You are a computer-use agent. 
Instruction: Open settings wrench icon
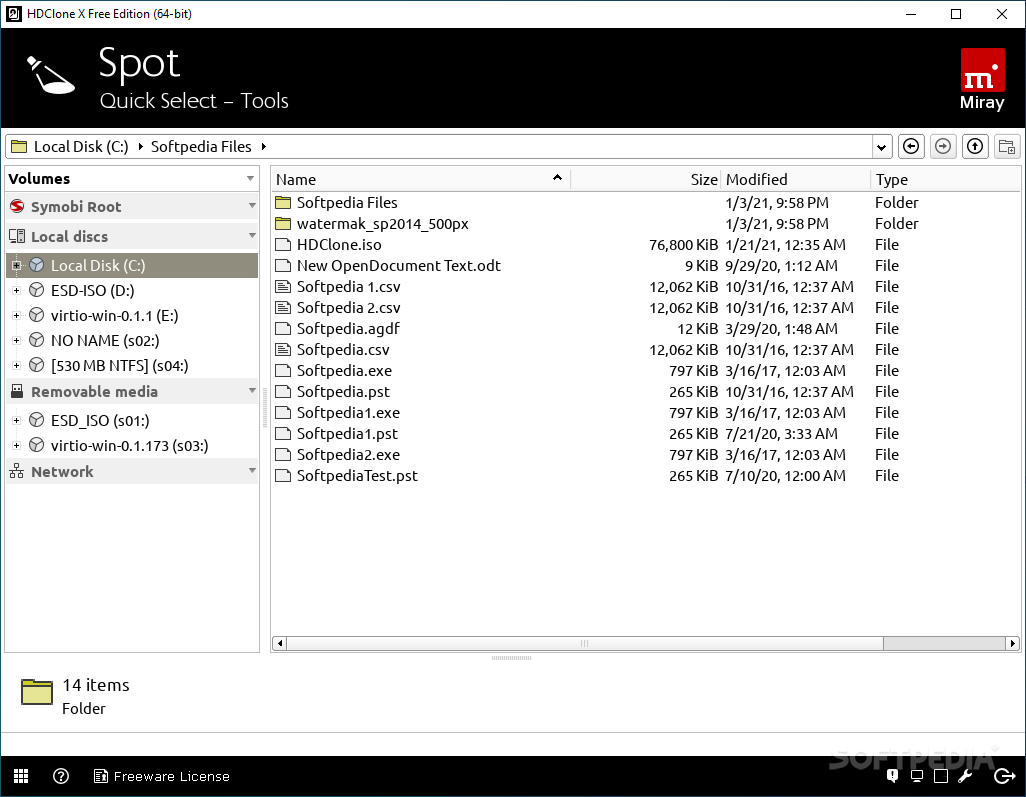pyautogui.click(x=965, y=776)
